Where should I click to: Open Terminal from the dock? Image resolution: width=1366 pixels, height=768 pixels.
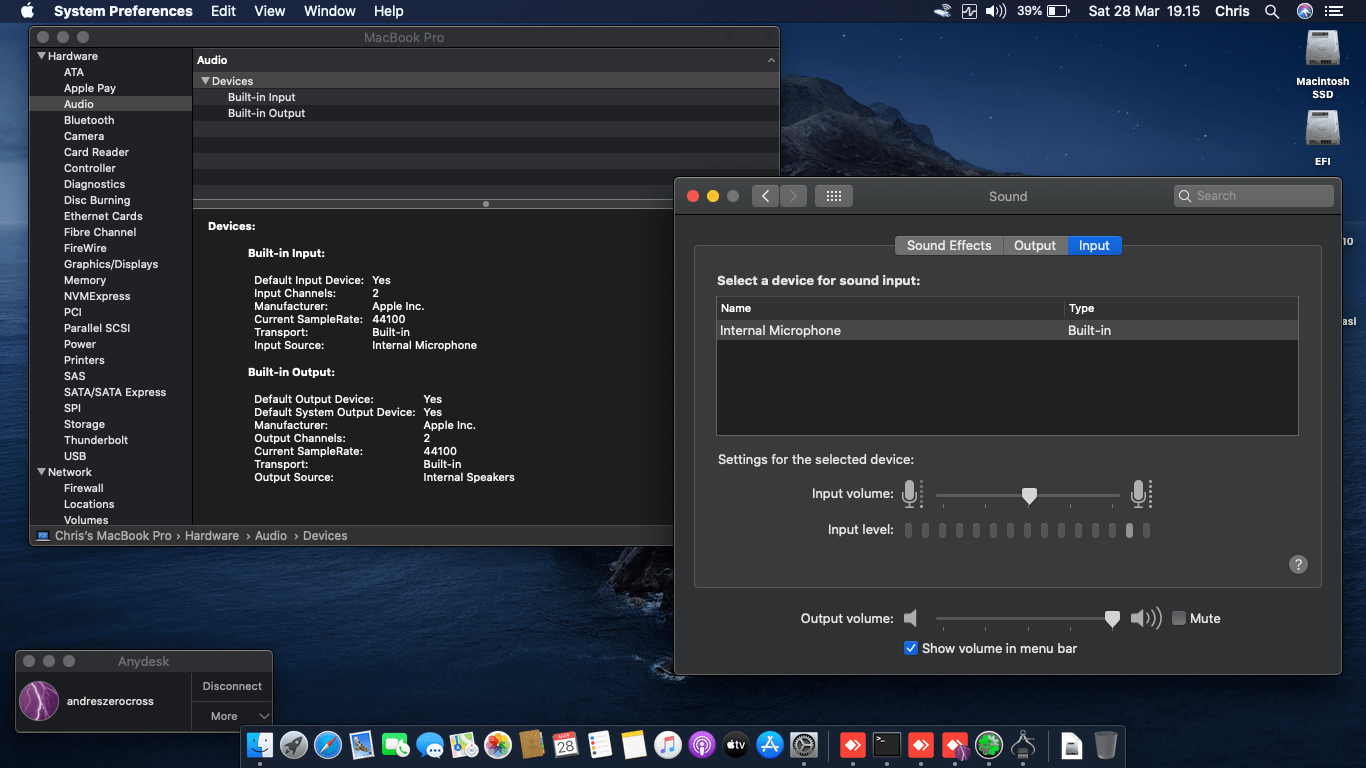click(x=886, y=745)
